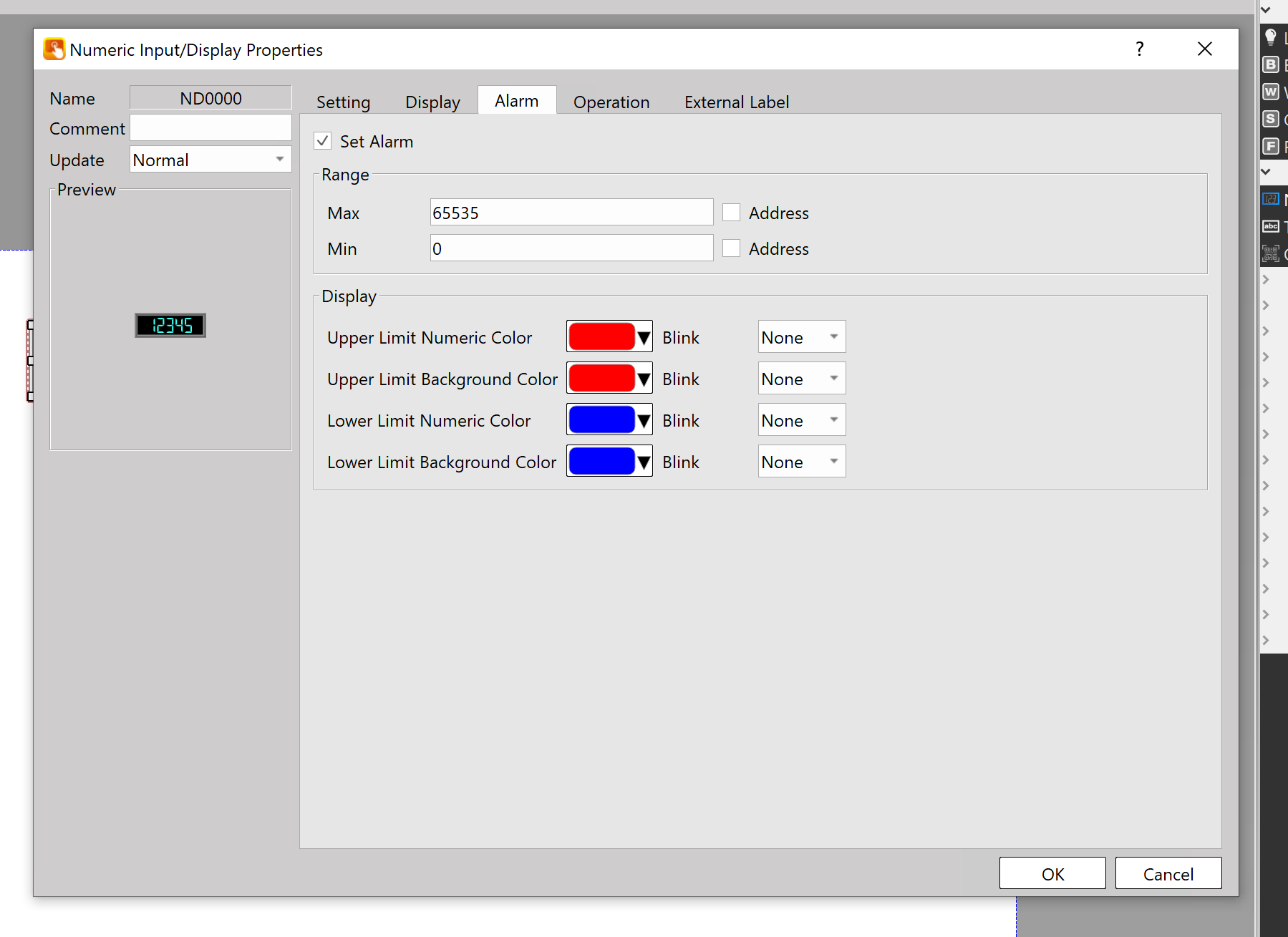Select the 'F' function button icon
The image size is (1288, 937).
click(1271, 147)
